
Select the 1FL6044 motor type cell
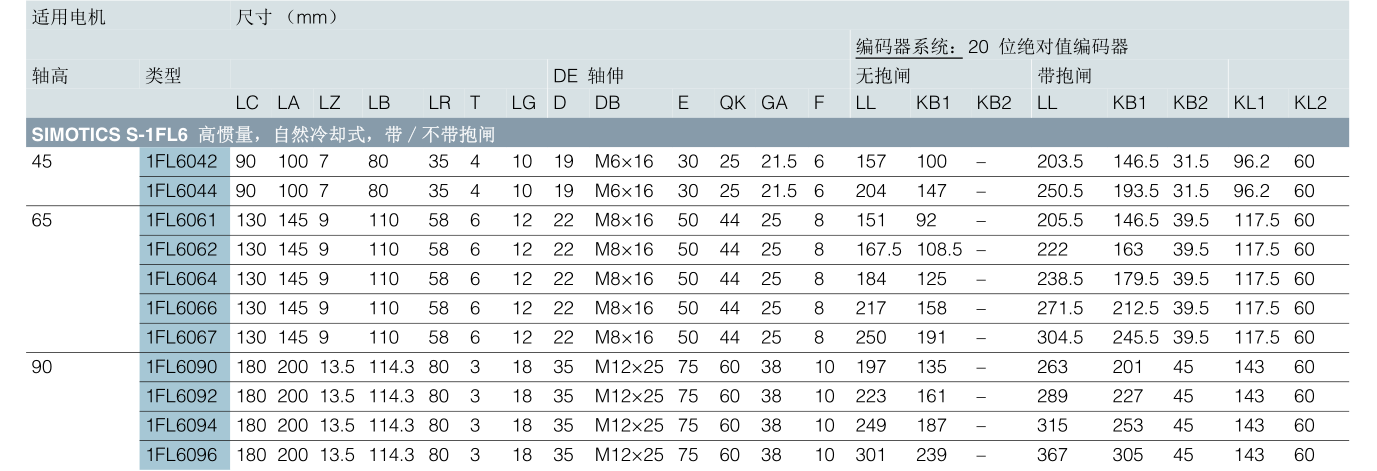(185, 190)
